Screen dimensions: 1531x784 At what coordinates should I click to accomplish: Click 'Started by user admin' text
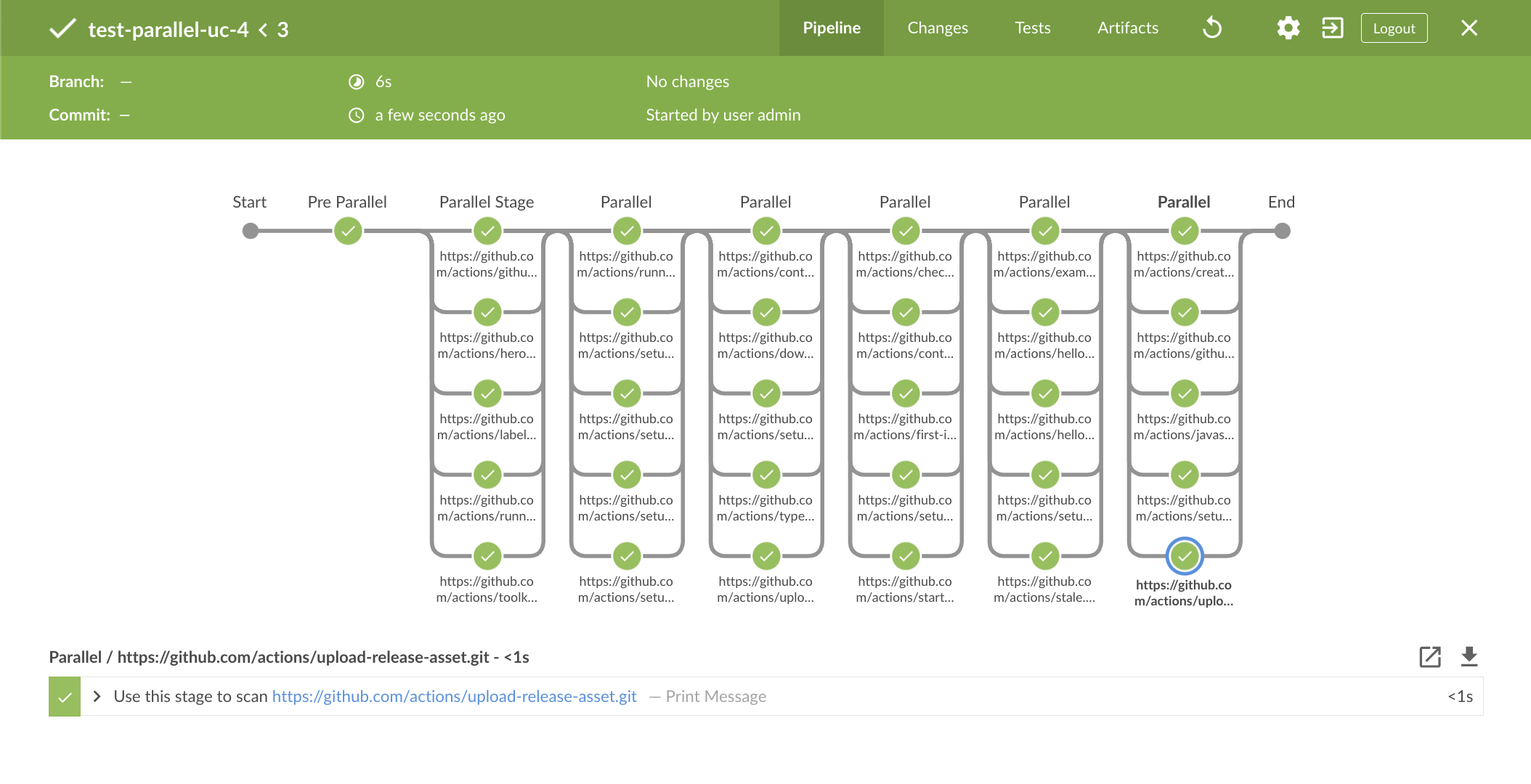pyautogui.click(x=723, y=115)
